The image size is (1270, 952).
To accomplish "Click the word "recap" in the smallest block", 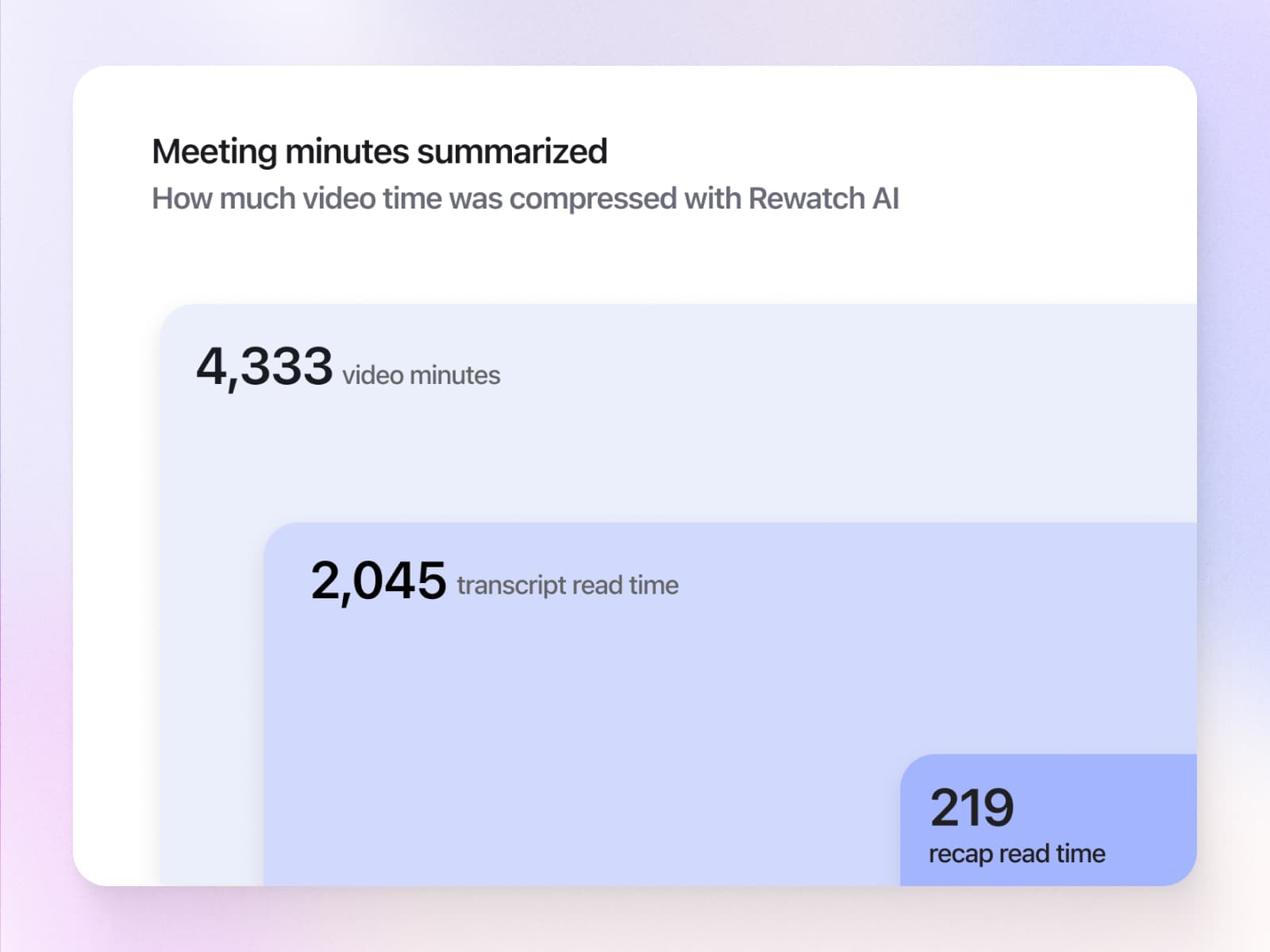I will coord(960,854).
